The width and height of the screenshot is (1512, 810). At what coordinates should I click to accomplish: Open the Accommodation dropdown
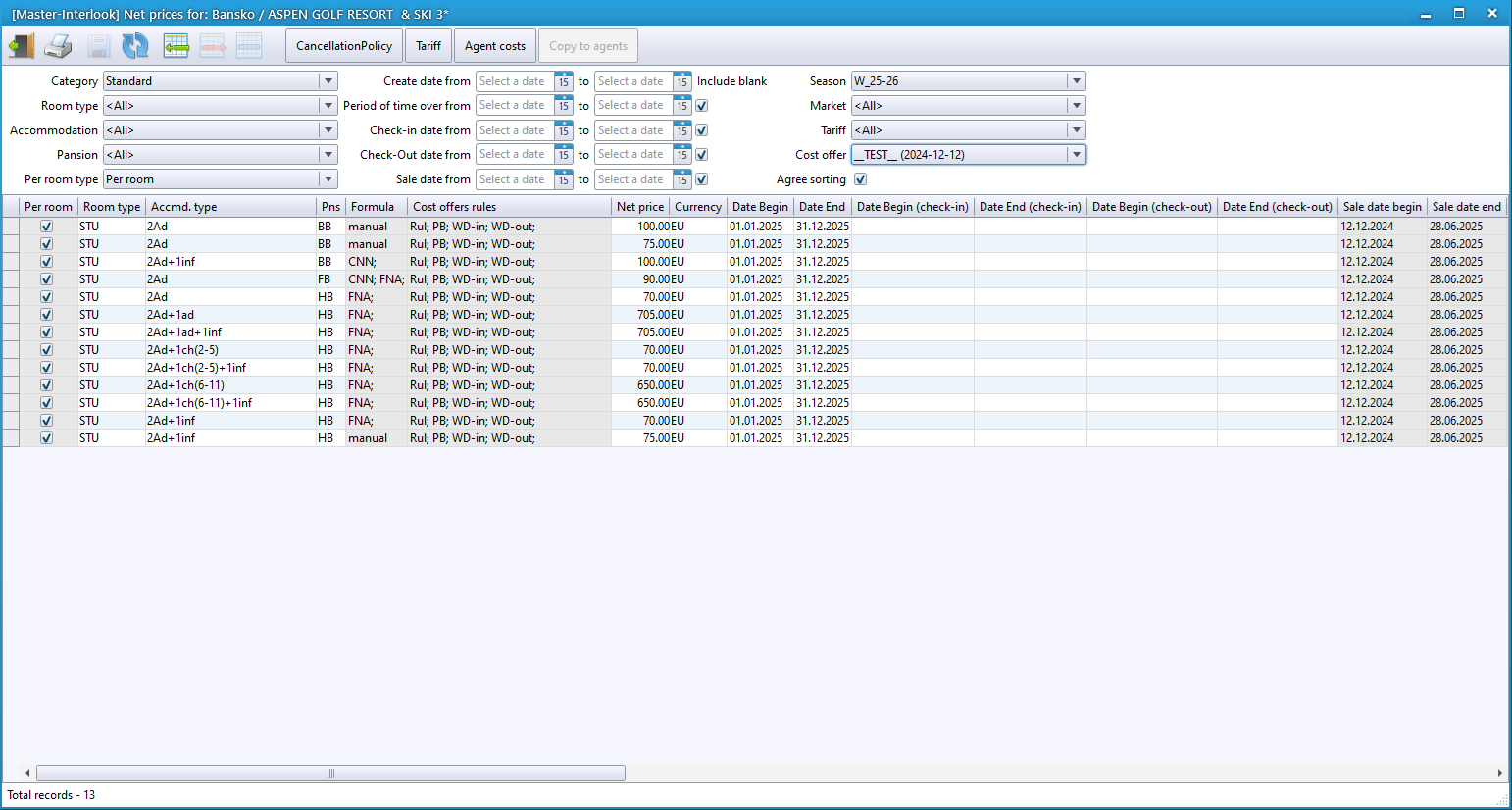[x=328, y=130]
